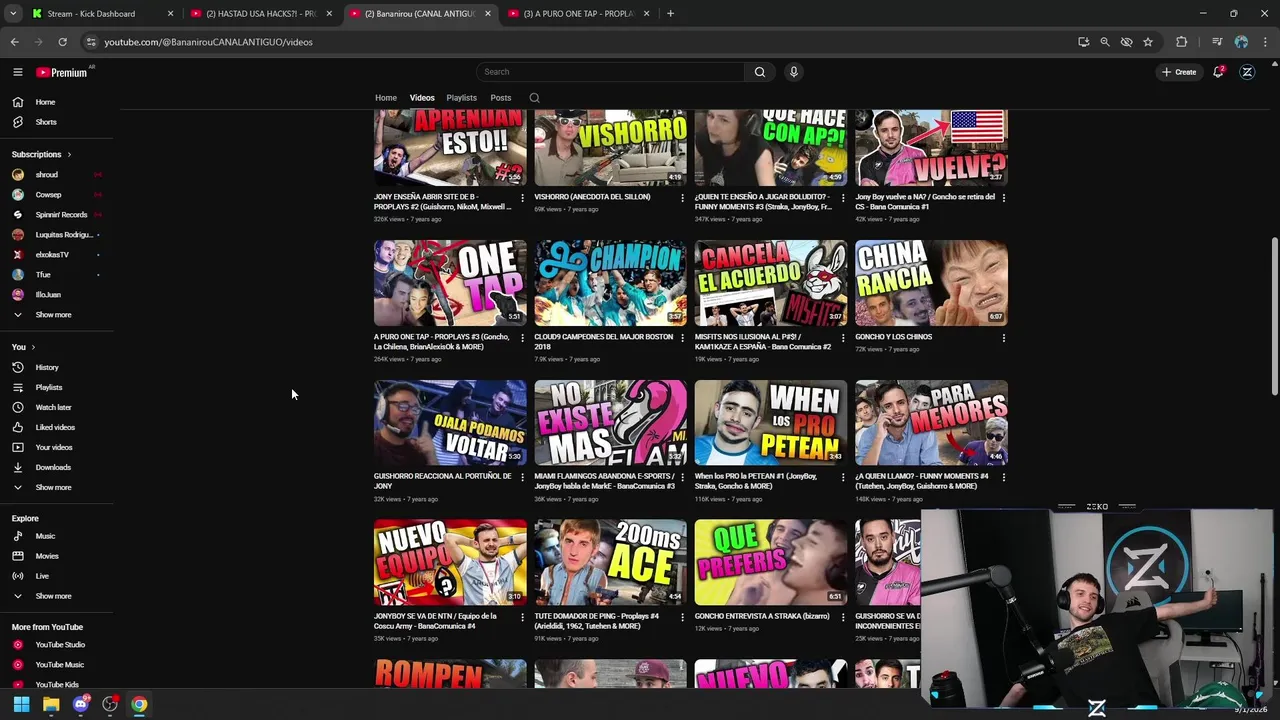Viewport: 1280px width, 720px height.
Task: Open the YouTube guide hamburger menu
Action: 17,72
